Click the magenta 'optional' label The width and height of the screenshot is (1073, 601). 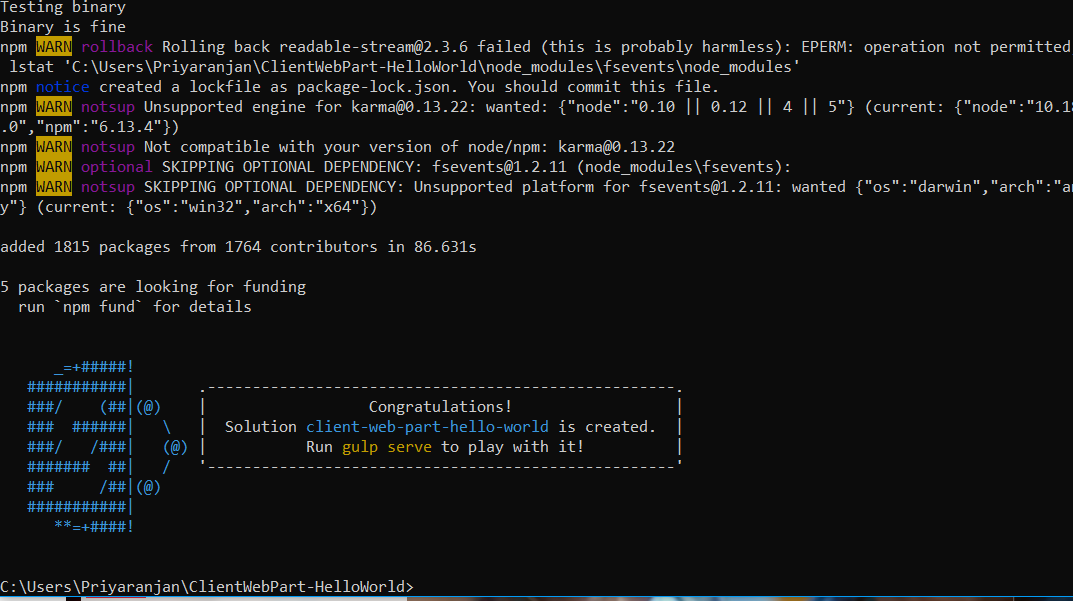pyautogui.click(x=116, y=167)
